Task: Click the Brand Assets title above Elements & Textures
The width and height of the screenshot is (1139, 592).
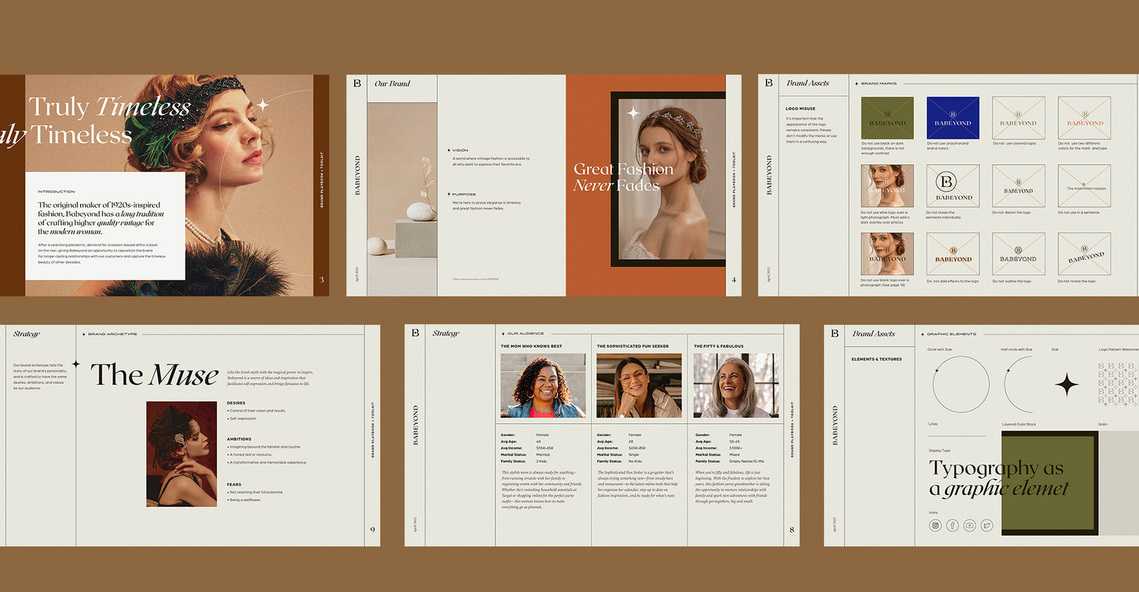Action: [x=873, y=333]
